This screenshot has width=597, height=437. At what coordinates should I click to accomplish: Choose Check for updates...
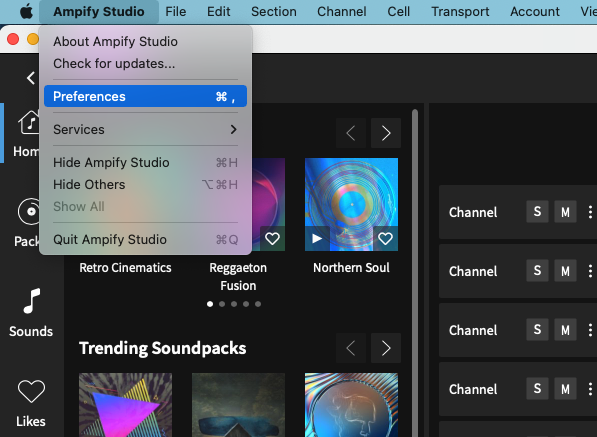(145, 64)
